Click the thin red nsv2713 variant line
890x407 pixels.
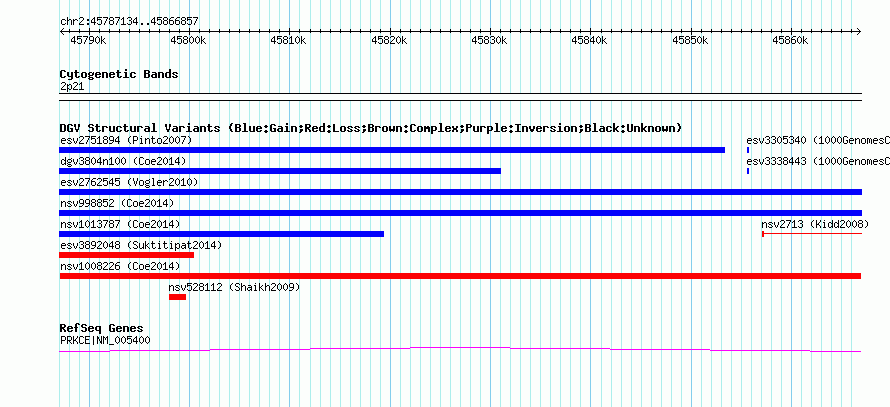[812, 234]
